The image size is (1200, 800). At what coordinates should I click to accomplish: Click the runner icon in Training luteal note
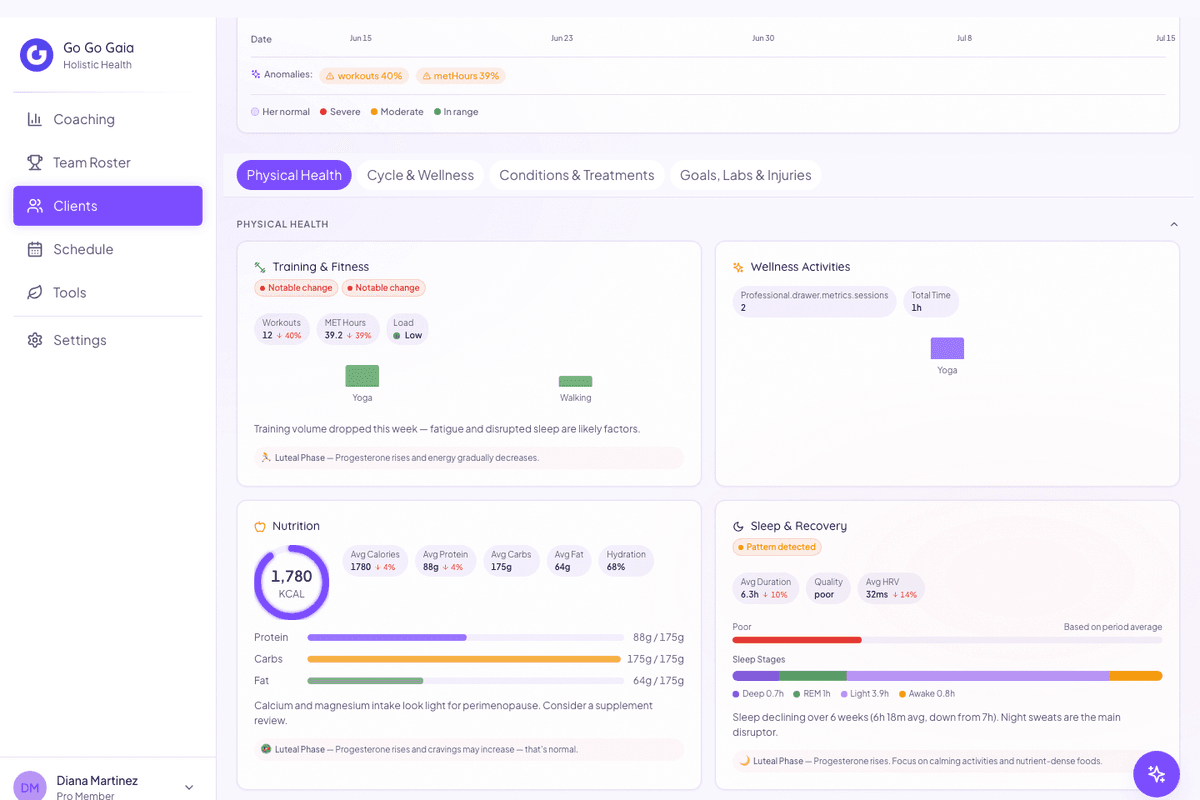pos(266,457)
